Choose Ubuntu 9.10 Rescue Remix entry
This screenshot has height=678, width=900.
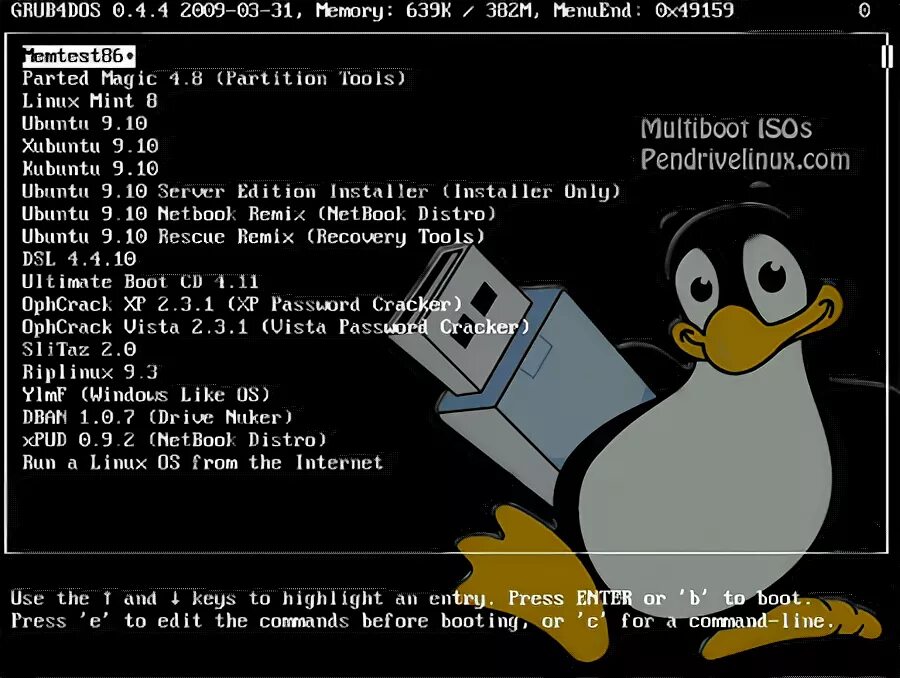point(253,237)
